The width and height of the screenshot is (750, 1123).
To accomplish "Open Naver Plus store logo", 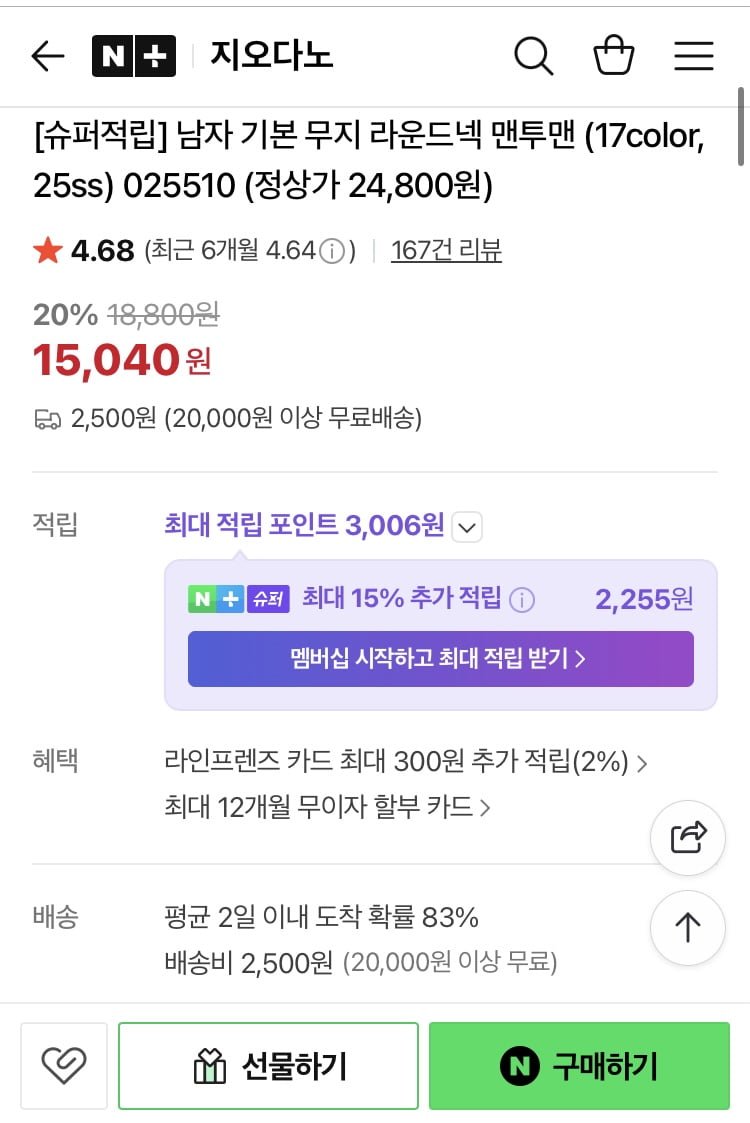I will (134, 57).
